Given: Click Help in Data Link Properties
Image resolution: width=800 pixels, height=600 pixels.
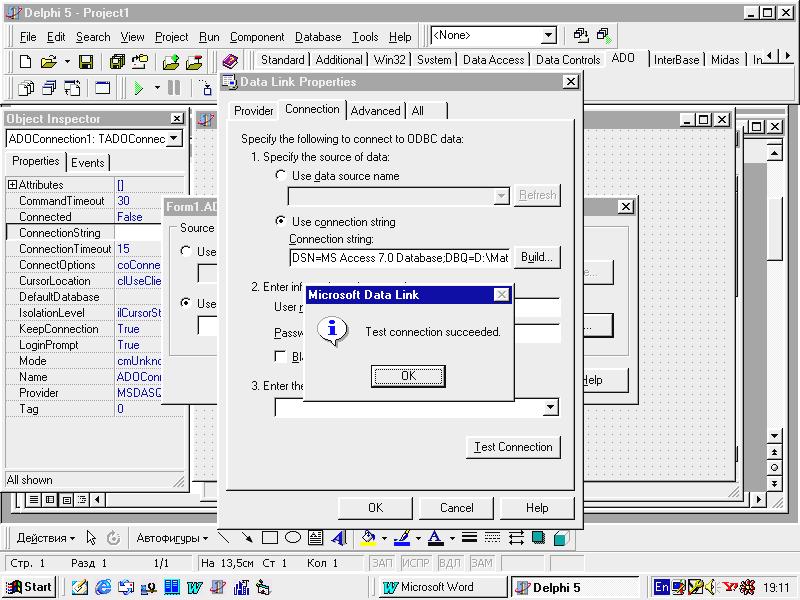Looking at the screenshot, I should [x=537, y=508].
